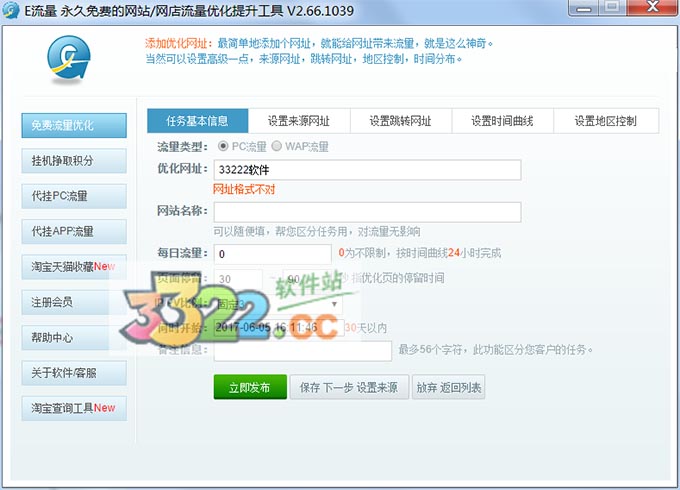Open 注册会员 sidebar item
Image resolution: width=680 pixels, height=490 pixels.
74,302
